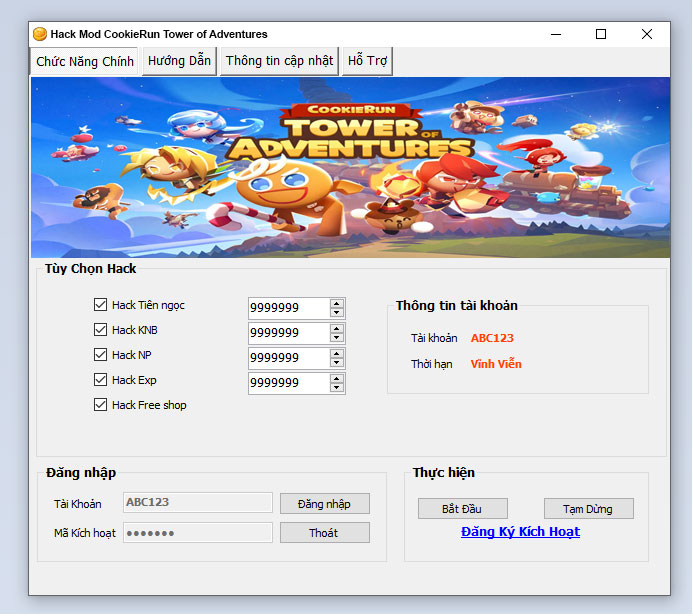The image size is (693, 616).
Task: Click the cookie app icon in title bar
Action: [40, 34]
